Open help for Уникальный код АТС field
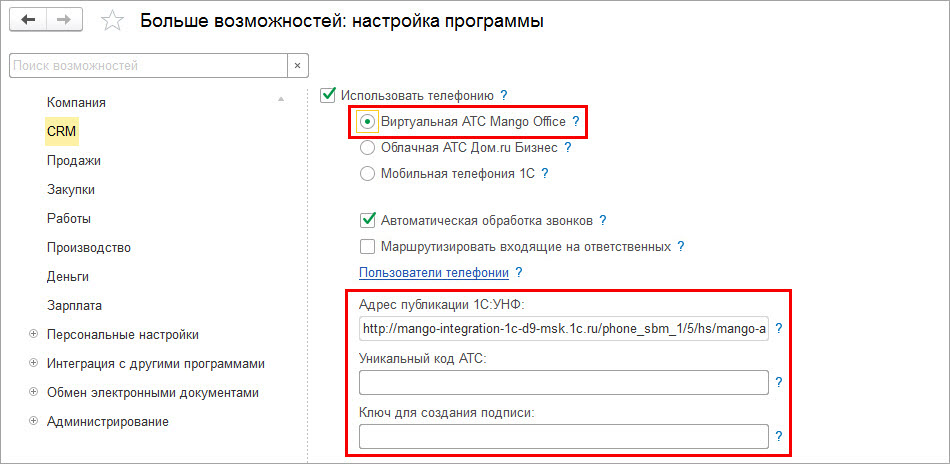The image size is (950, 464). (x=778, y=382)
